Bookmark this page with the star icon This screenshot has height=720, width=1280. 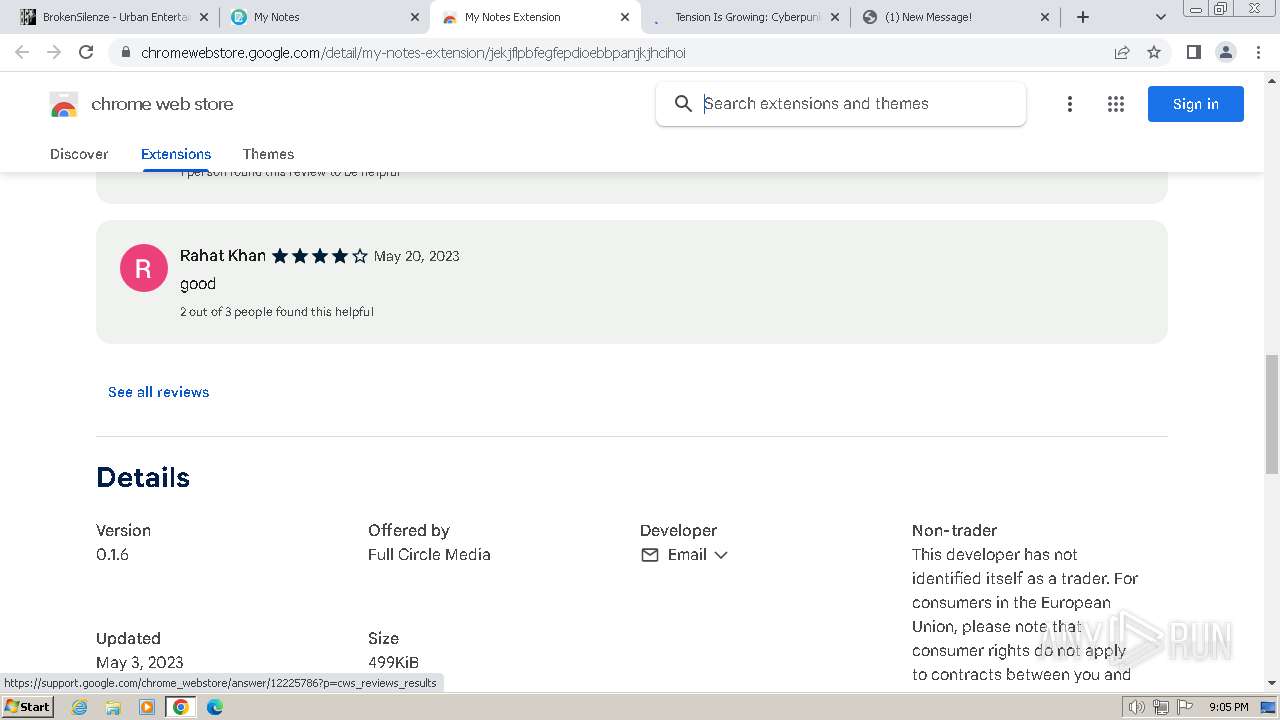1154,52
